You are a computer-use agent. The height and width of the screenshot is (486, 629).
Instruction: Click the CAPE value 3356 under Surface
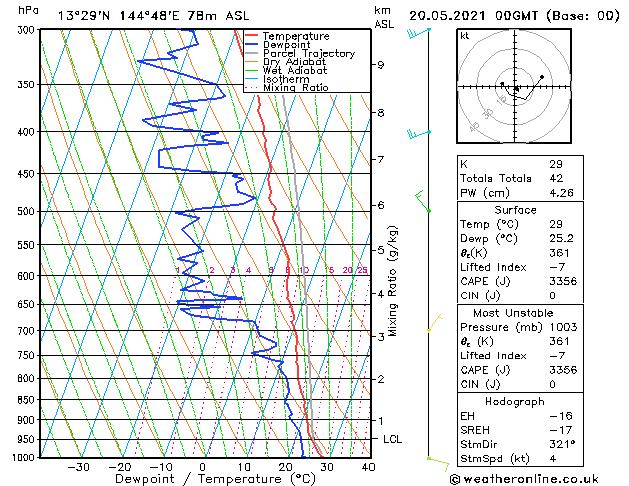[563, 281]
